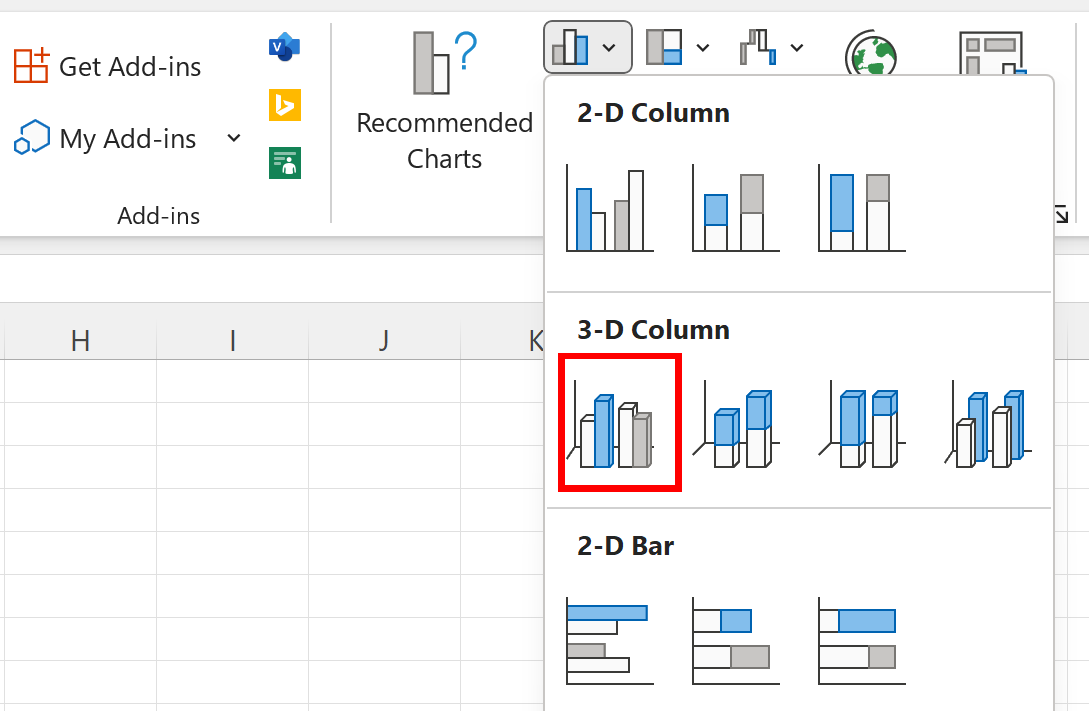The image size is (1089, 711).
Task: Select the Waterfall chart tool icon
Action: click(x=758, y=47)
